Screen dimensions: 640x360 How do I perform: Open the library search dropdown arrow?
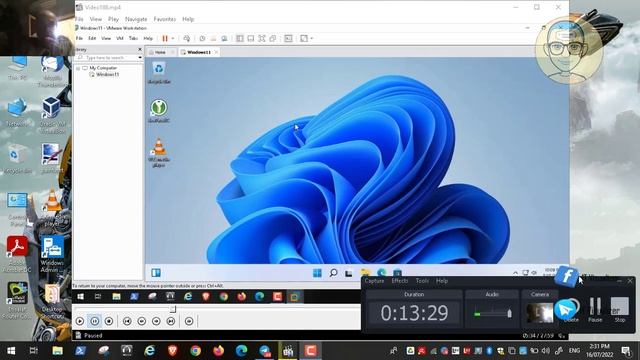coord(140,58)
